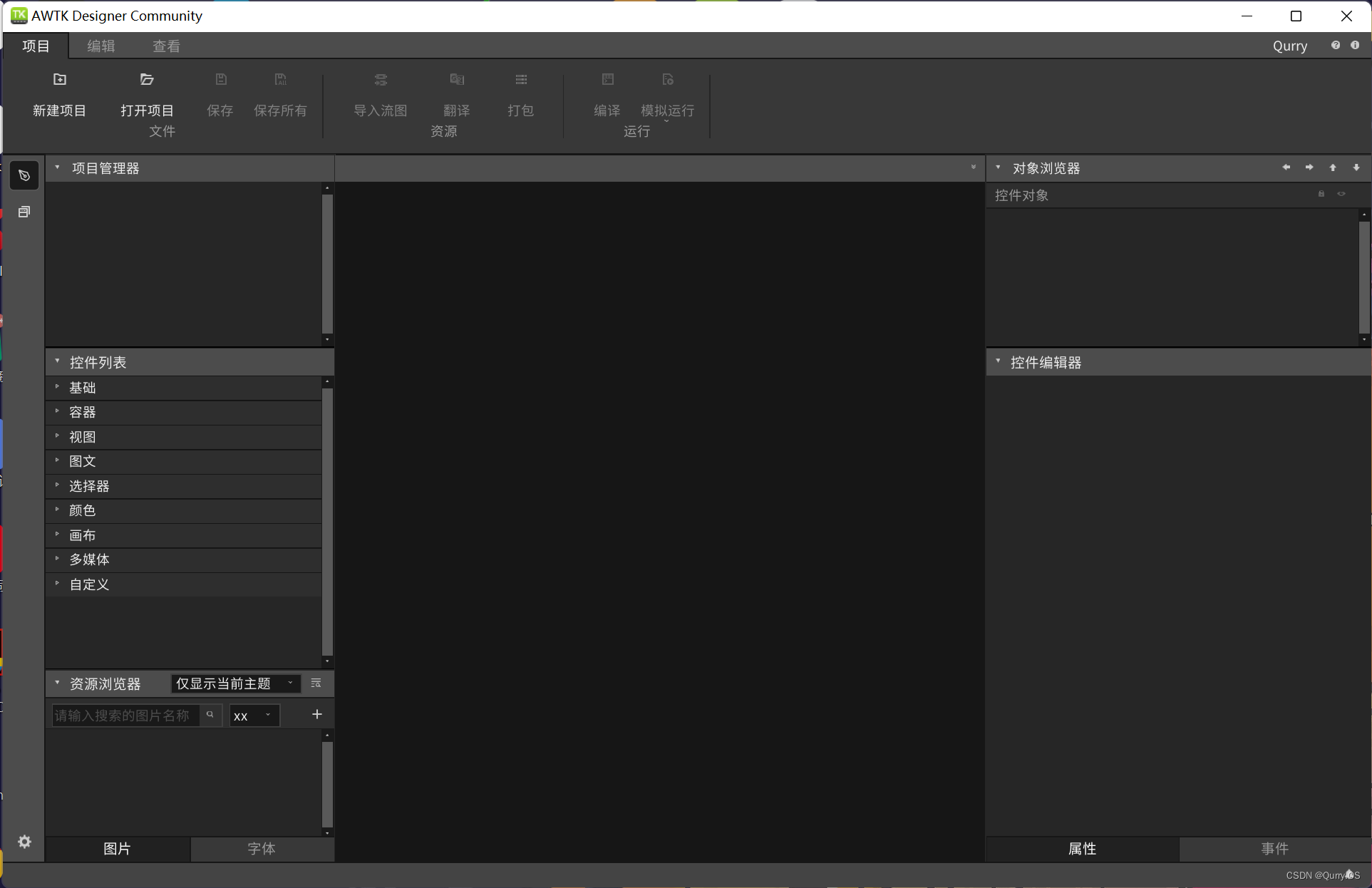Viewport: 1372px width, 888px height.
Task: Click the New Project (新建项目) icon
Action: point(60,79)
